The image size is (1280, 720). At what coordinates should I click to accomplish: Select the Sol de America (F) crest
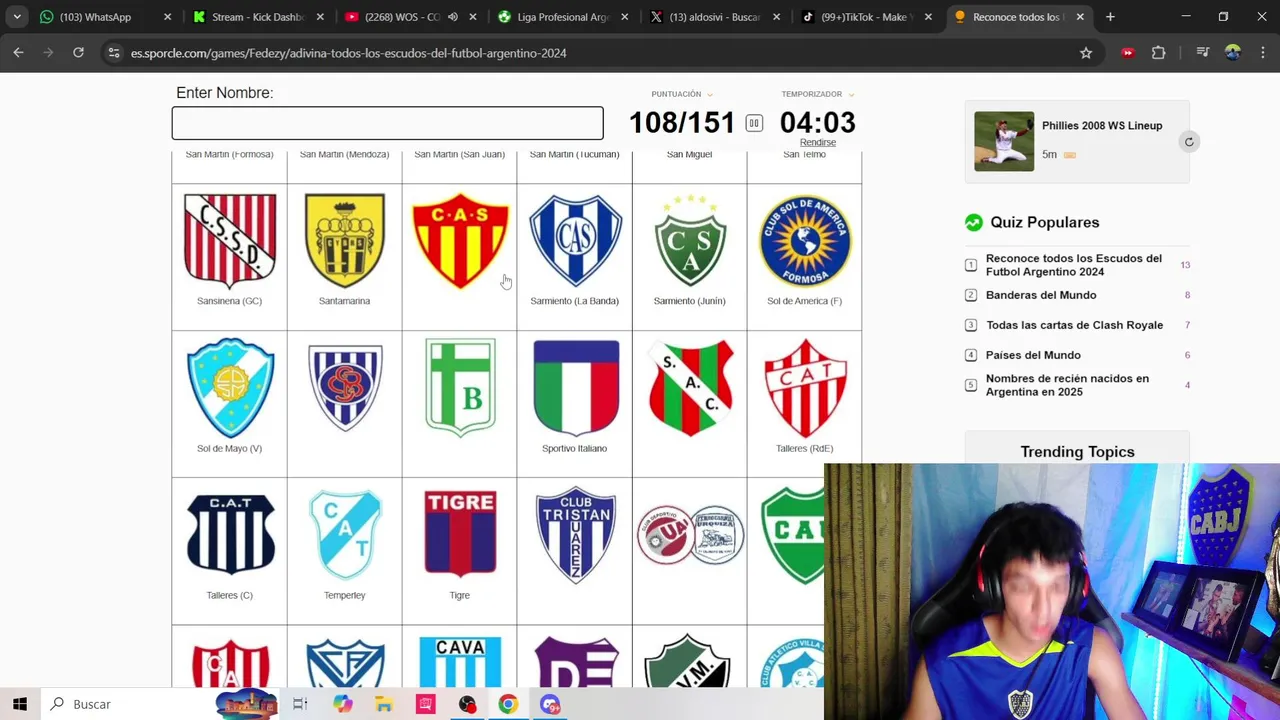click(x=804, y=241)
